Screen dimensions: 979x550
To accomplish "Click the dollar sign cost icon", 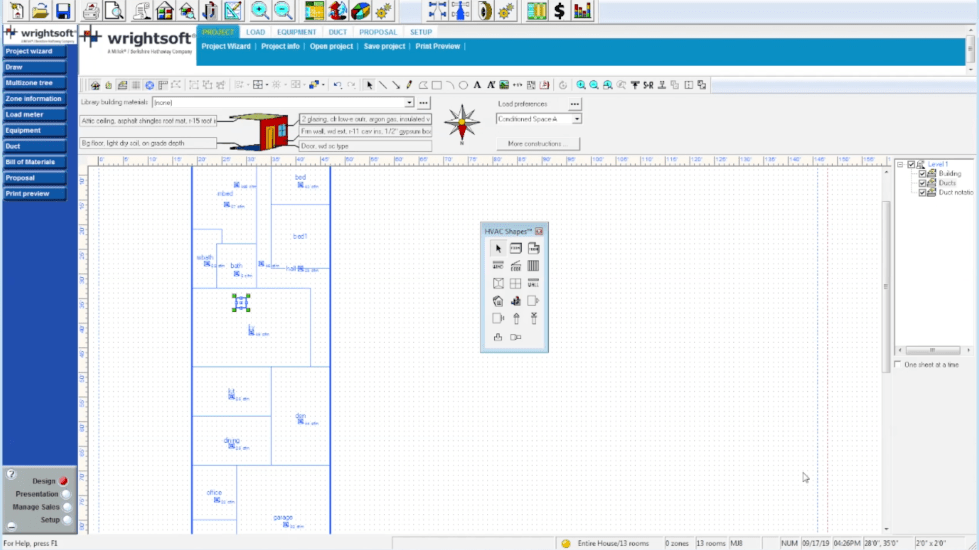I will click(x=559, y=11).
